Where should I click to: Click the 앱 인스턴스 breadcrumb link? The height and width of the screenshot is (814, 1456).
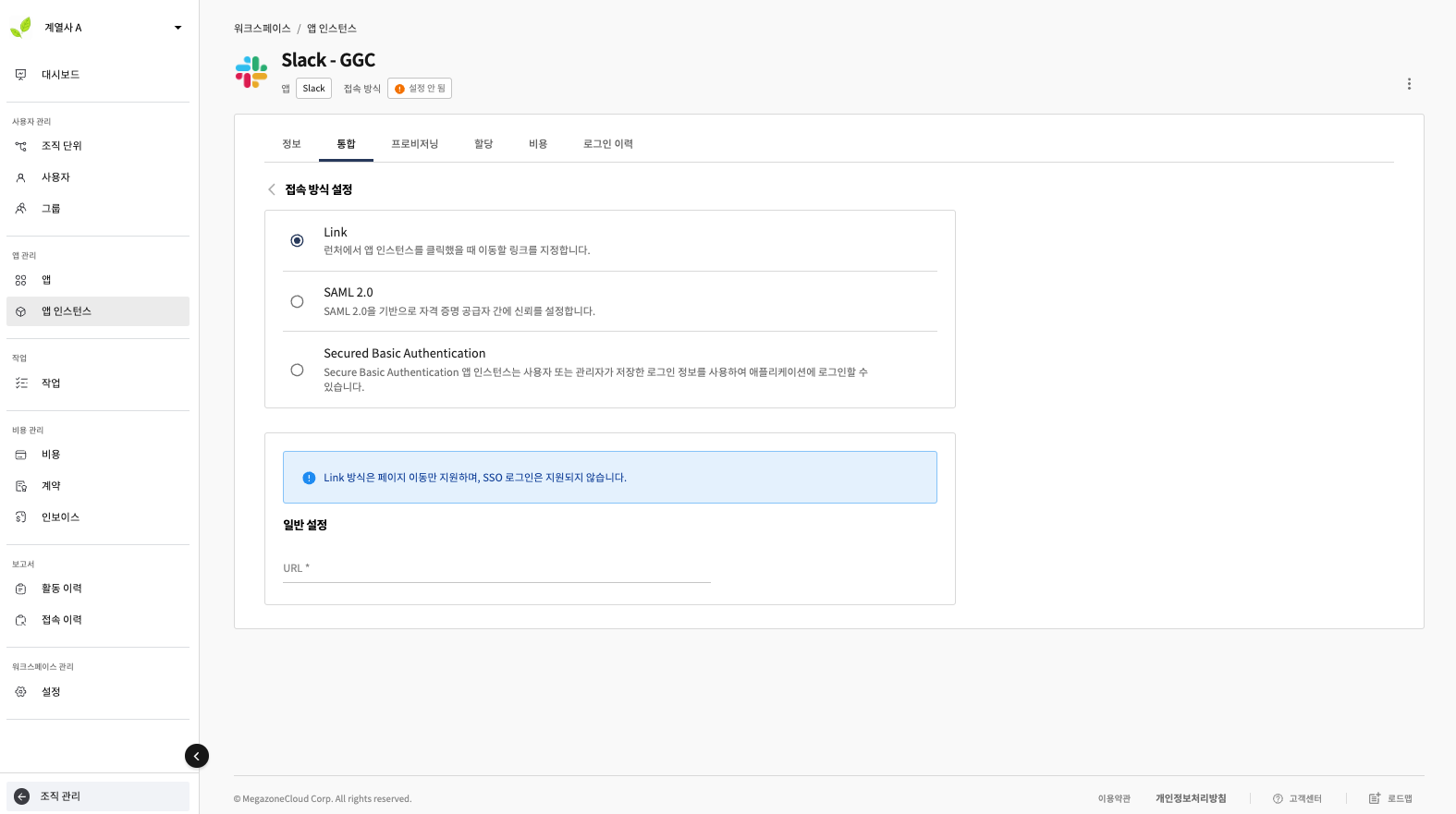click(x=332, y=29)
